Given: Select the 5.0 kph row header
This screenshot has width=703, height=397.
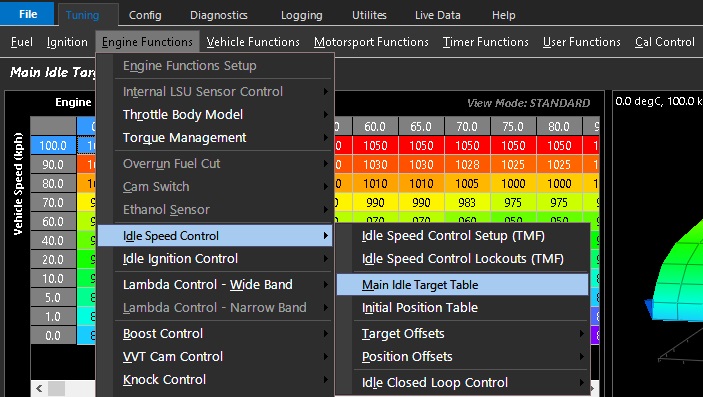Looking at the screenshot, I should [x=53, y=297].
